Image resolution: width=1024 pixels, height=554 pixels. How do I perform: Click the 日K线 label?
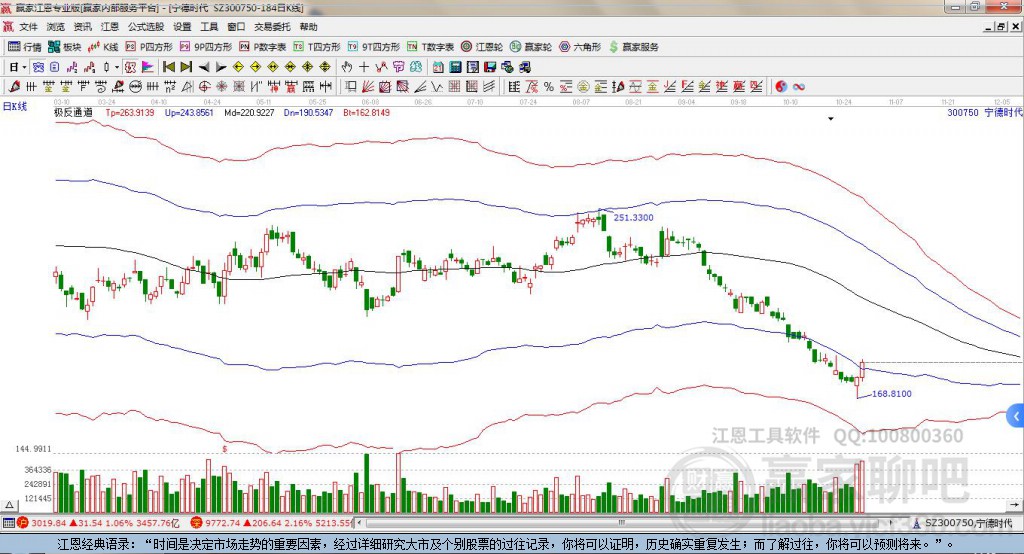(x=15, y=106)
